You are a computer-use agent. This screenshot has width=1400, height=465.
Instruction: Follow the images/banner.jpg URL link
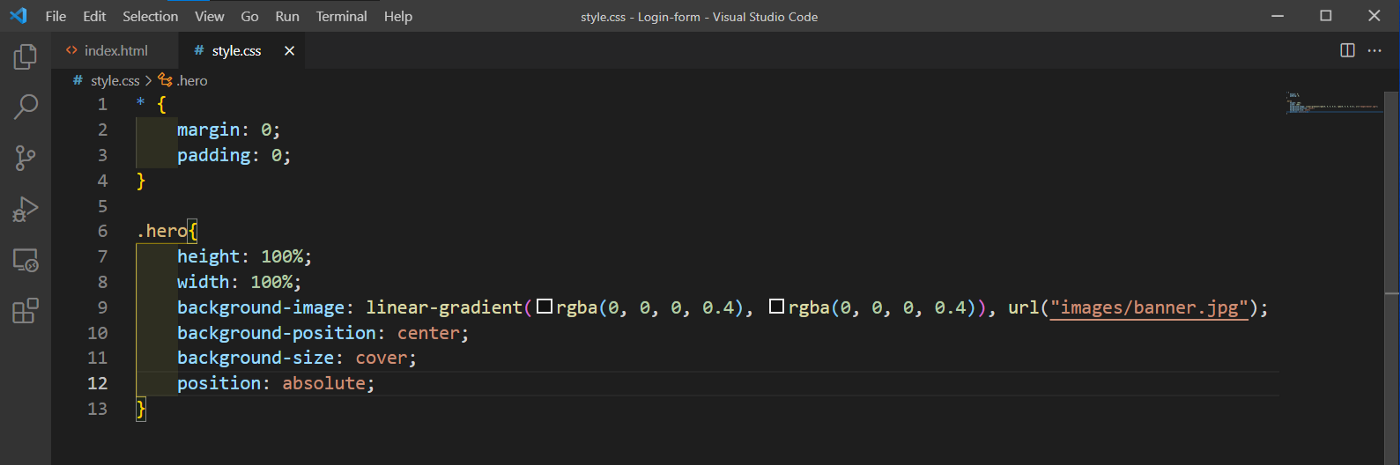(1149, 308)
